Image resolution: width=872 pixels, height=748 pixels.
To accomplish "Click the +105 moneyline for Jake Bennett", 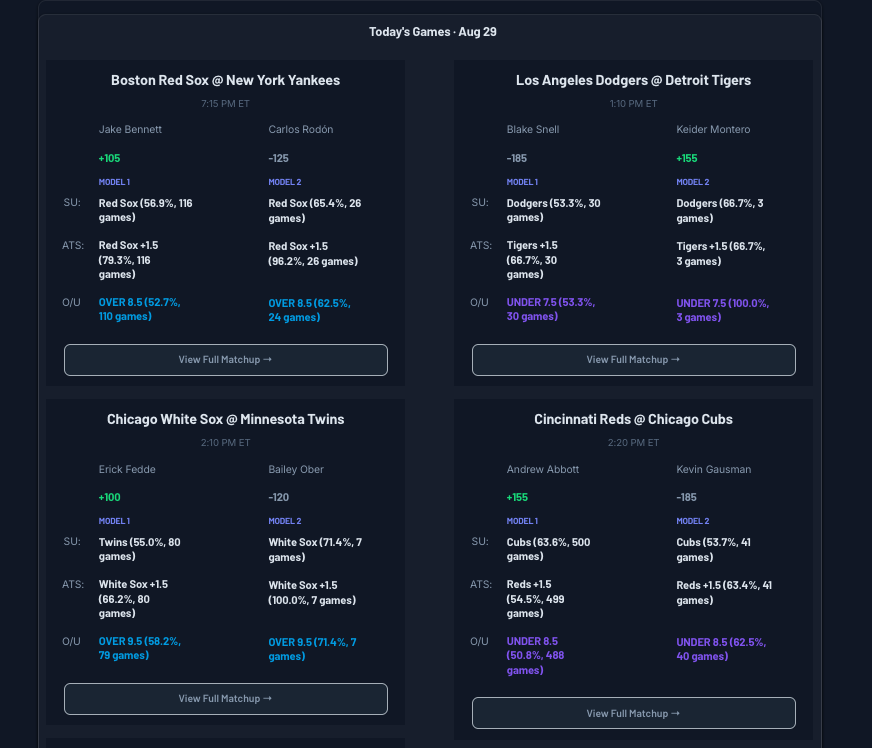I will pyautogui.click(x=110, y=158).
